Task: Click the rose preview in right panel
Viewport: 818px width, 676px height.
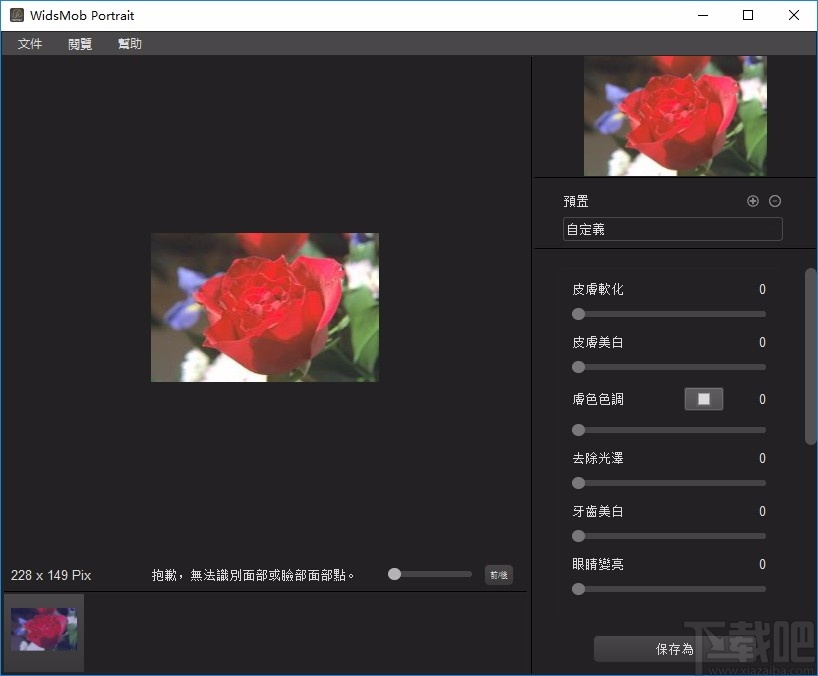Action: pos(675,116)
